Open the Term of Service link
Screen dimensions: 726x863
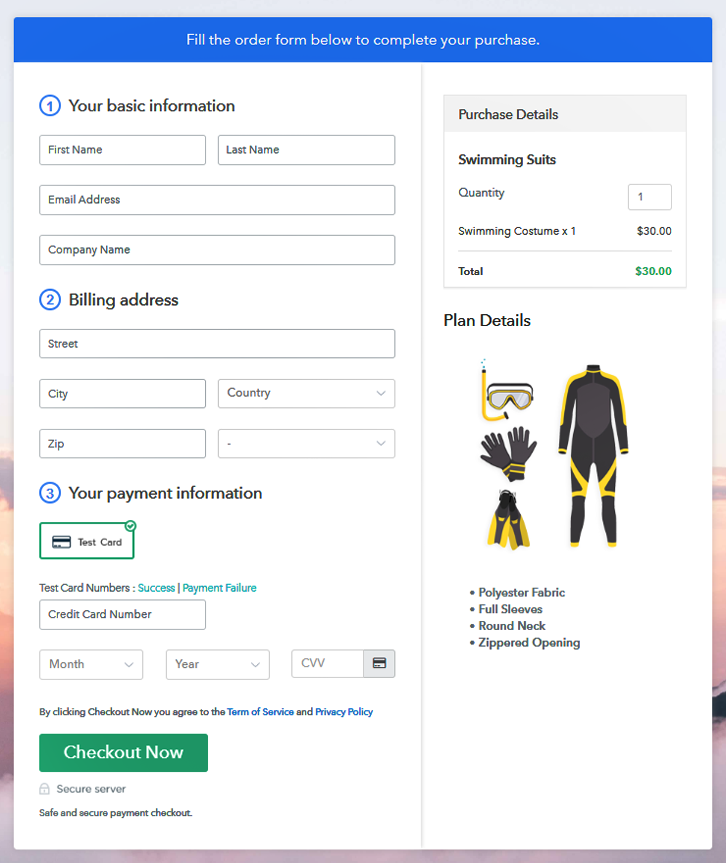click(x=260, y=712)
